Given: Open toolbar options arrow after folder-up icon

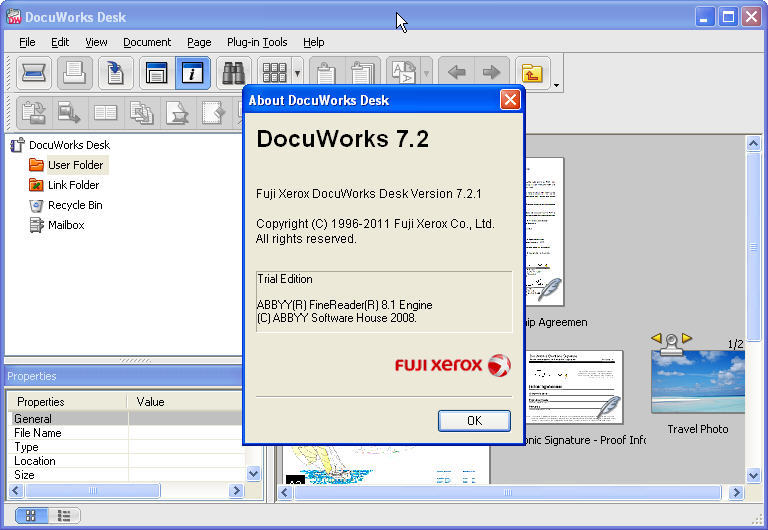Looking at the screenshot, I should [556, 85].
